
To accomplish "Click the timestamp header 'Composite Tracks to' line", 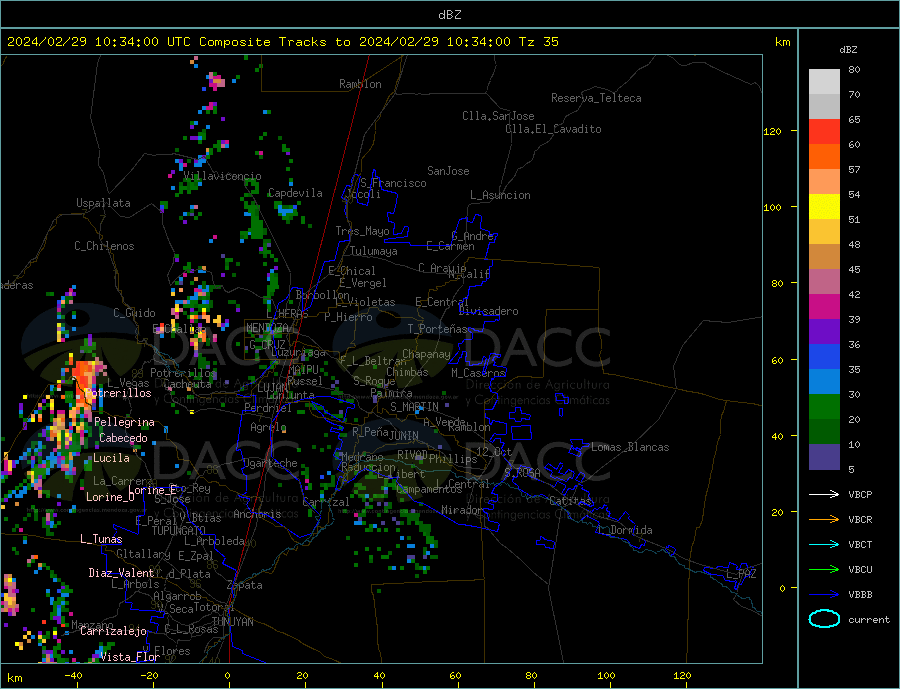I will pos(281,42).
